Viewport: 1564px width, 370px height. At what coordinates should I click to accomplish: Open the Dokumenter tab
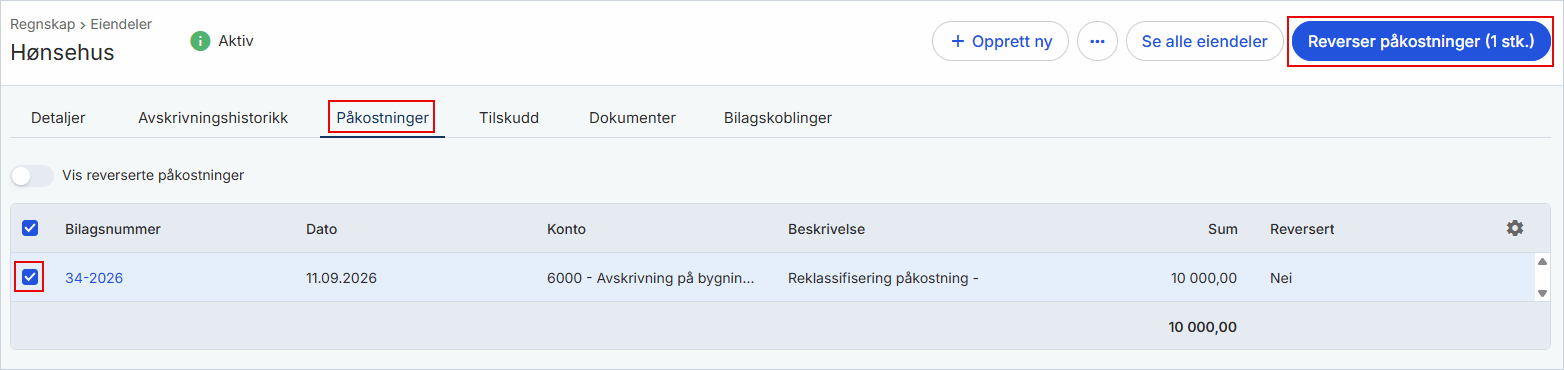(x=632, y=118)
